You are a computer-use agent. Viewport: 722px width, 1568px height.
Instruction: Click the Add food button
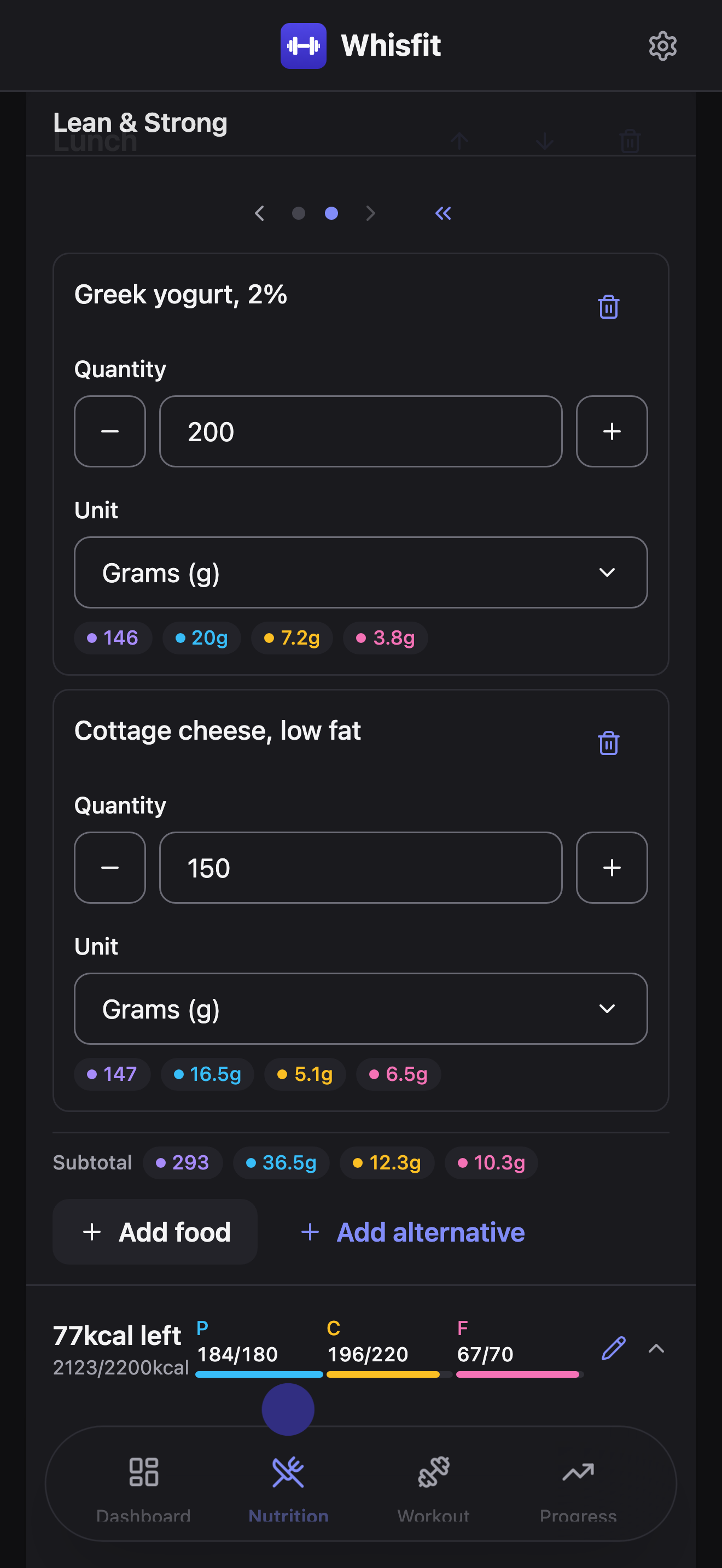(x=155, y=1232)
